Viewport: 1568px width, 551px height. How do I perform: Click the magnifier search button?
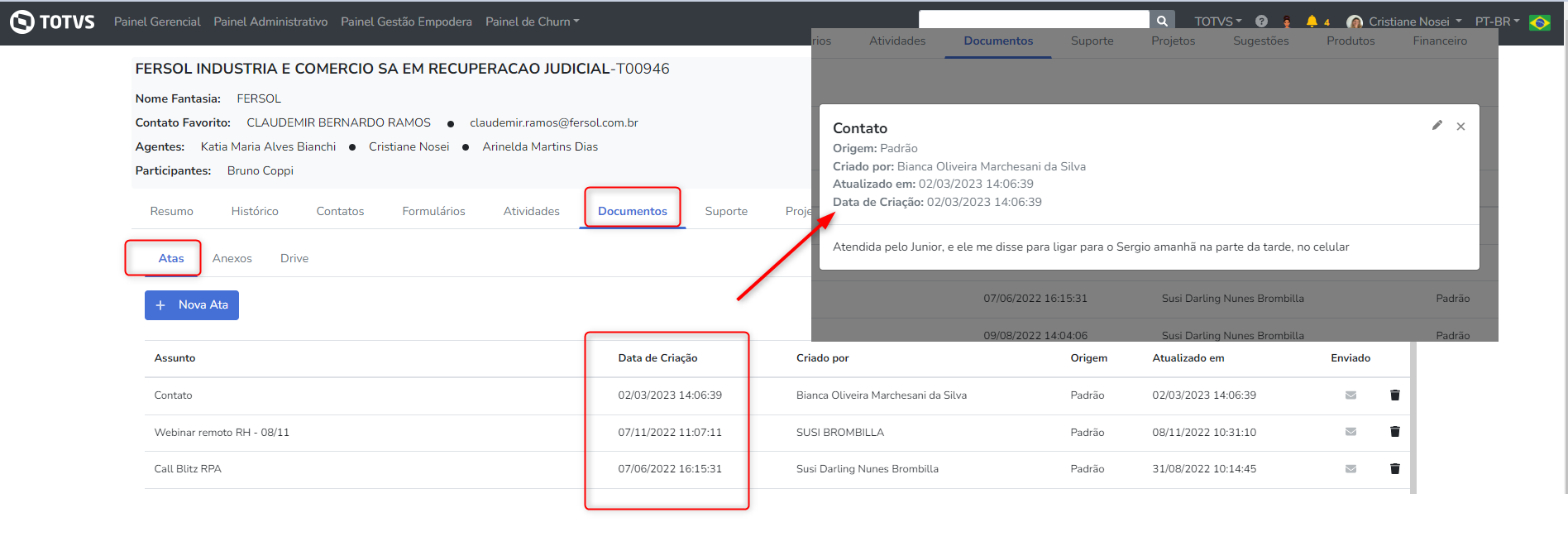tap(1162, 21)
